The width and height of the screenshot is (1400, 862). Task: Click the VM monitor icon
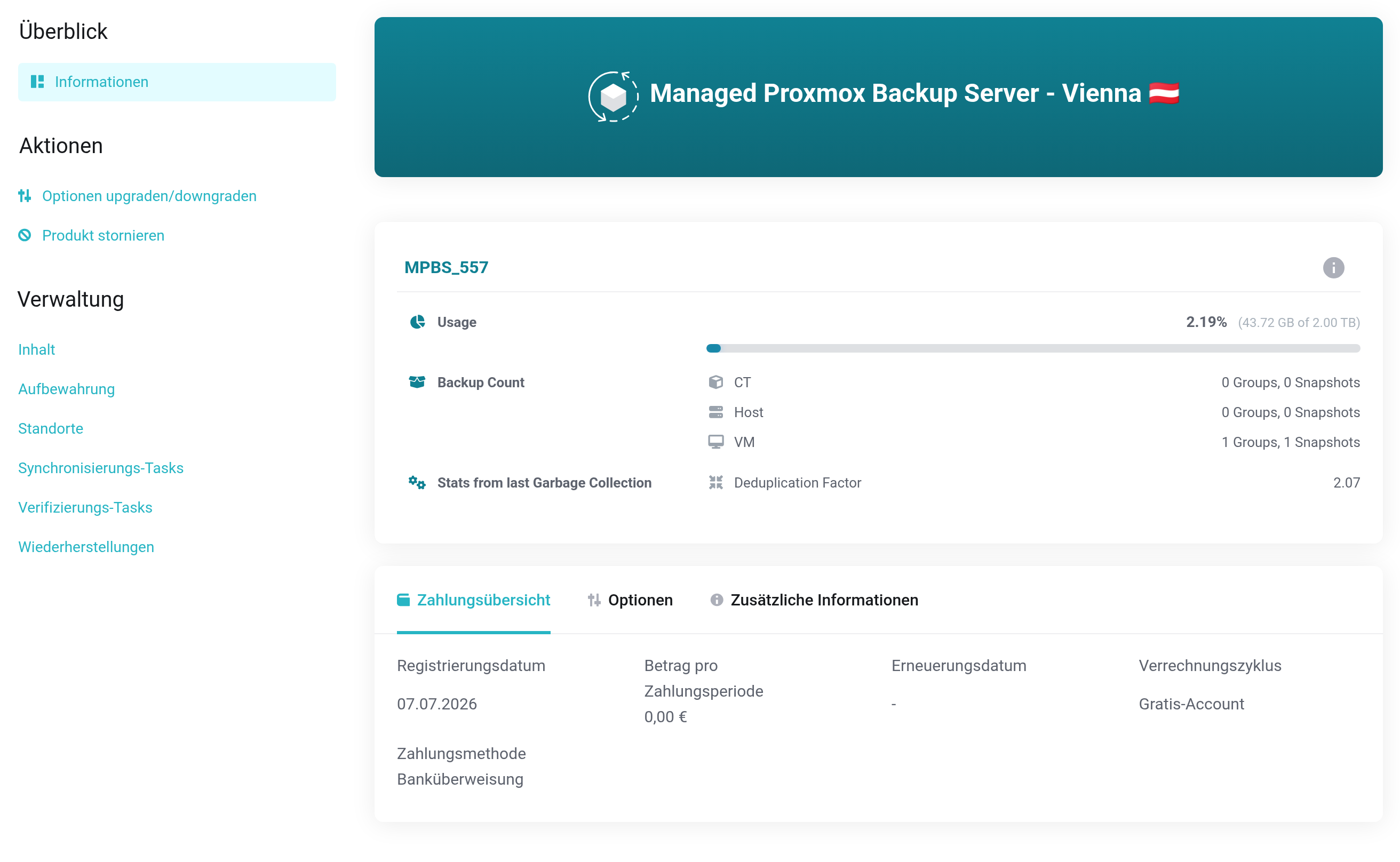click(715, 442)
